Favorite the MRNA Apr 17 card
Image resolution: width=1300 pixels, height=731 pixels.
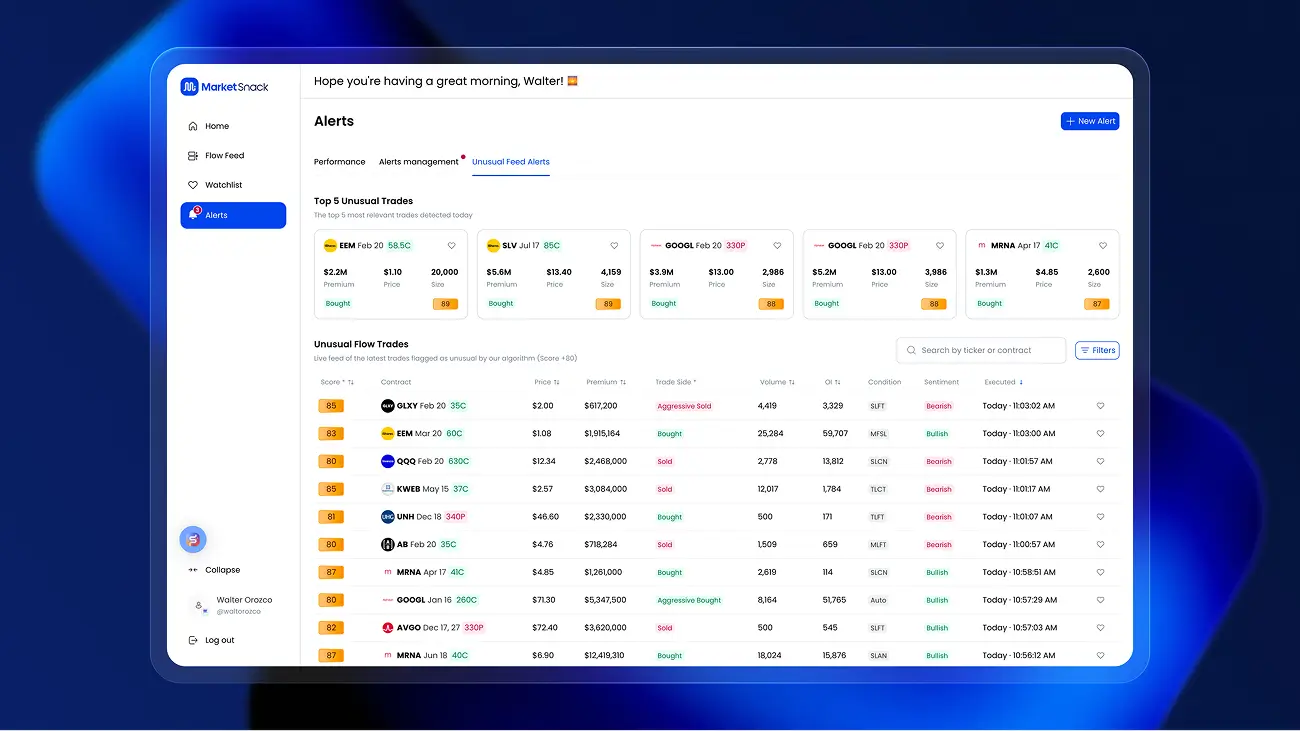point(1103,245)
